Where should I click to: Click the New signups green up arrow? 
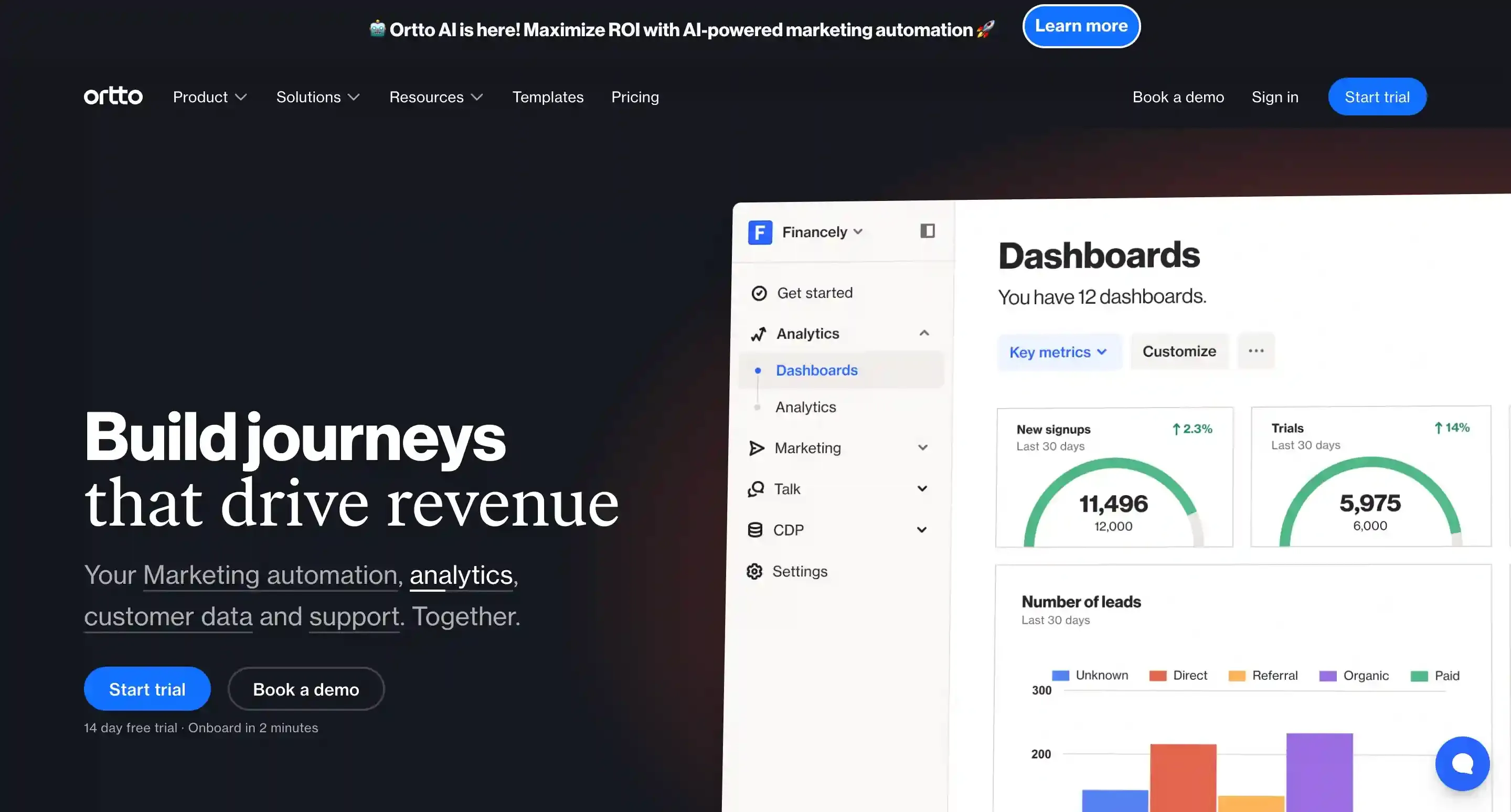[x=1175, y=429]
